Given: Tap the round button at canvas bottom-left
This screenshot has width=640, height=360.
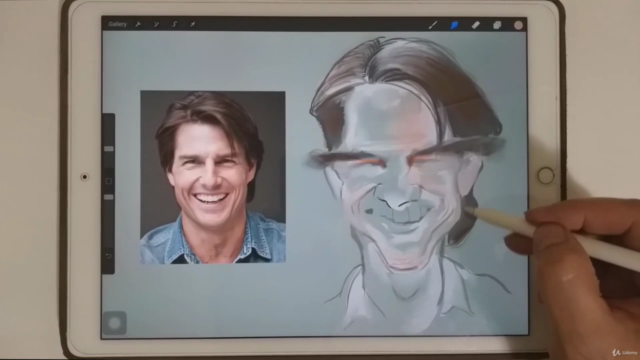Looking at the screenshot, I should (x=115, y=323).
